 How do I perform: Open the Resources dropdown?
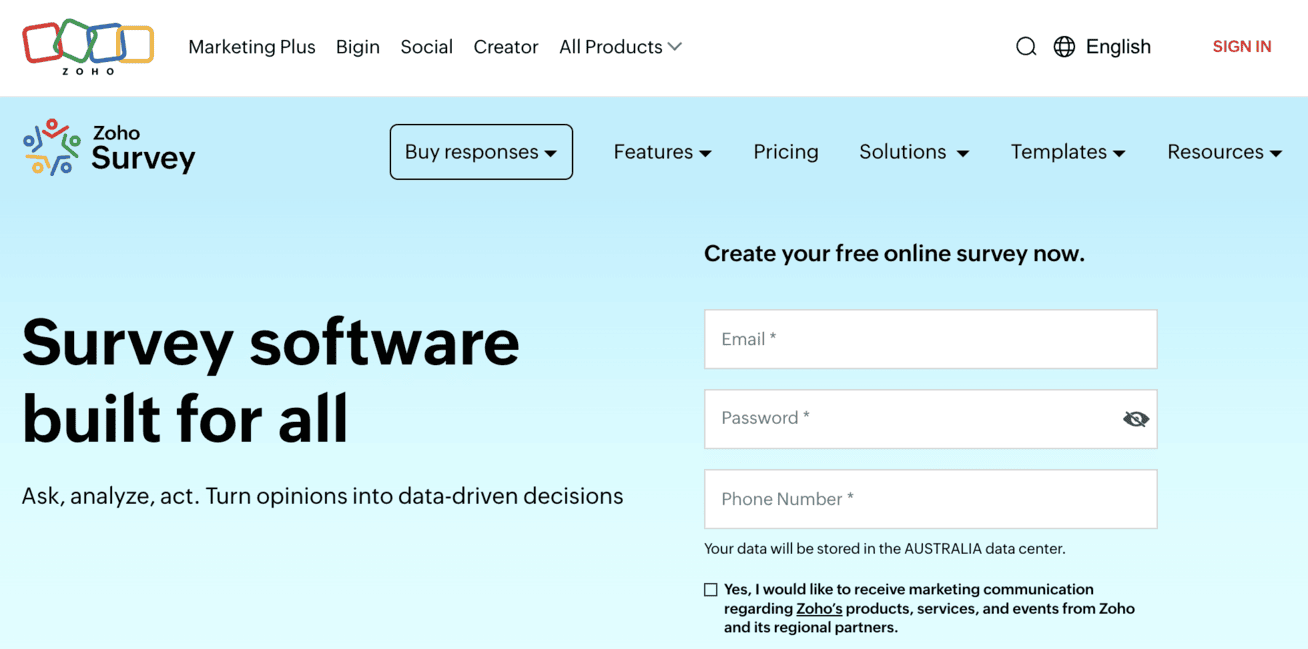point(1224,152)
